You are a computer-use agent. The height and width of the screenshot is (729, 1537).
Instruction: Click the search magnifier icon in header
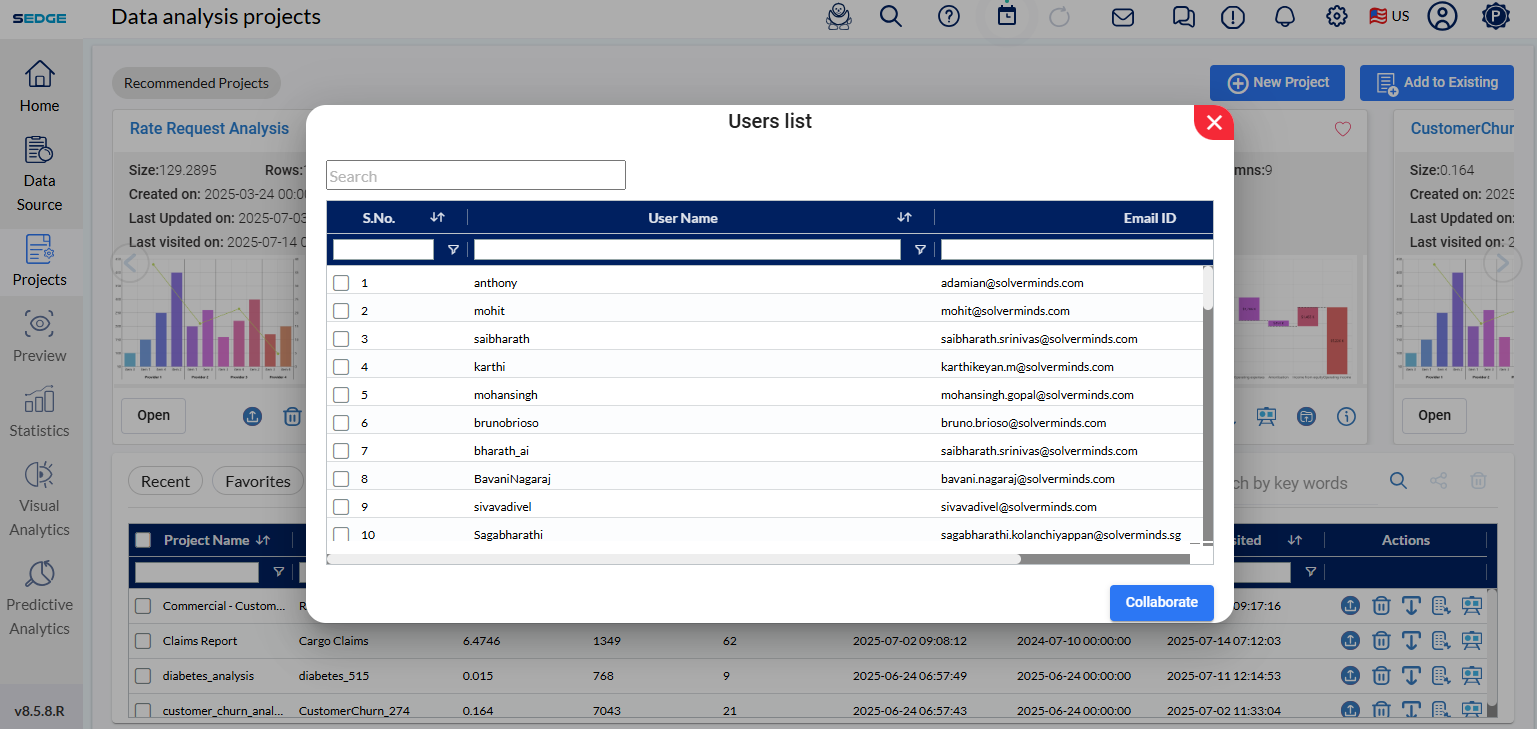(890, 17)
